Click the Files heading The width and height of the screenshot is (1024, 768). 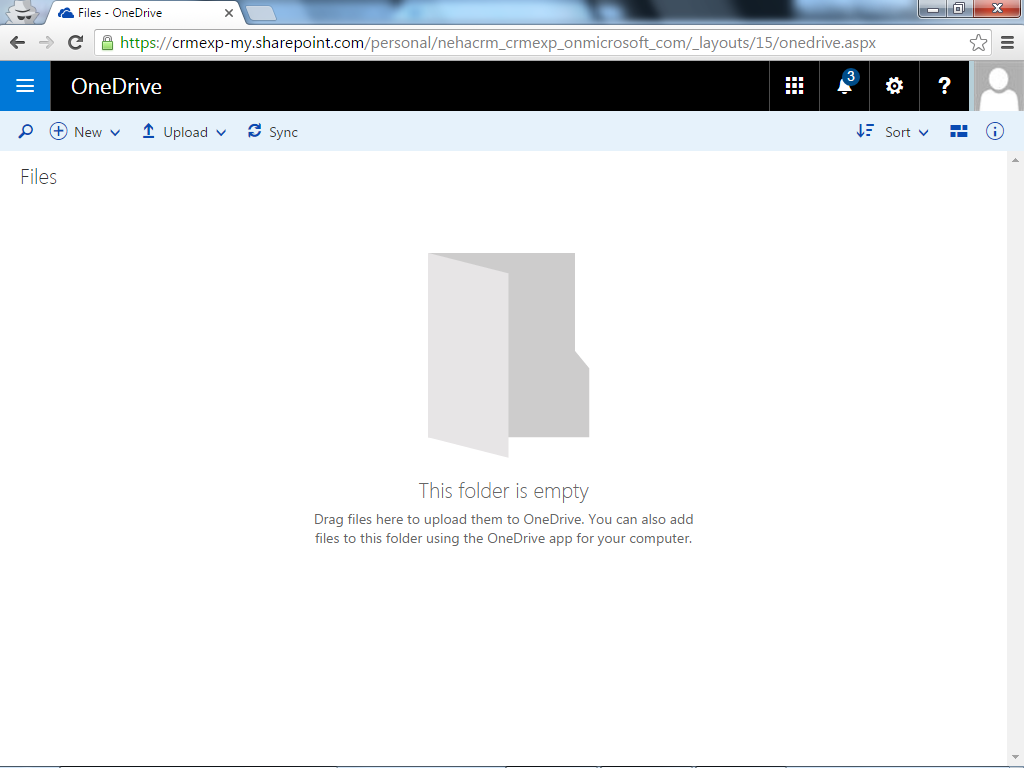pyautogui.click(x=39, y=177)
